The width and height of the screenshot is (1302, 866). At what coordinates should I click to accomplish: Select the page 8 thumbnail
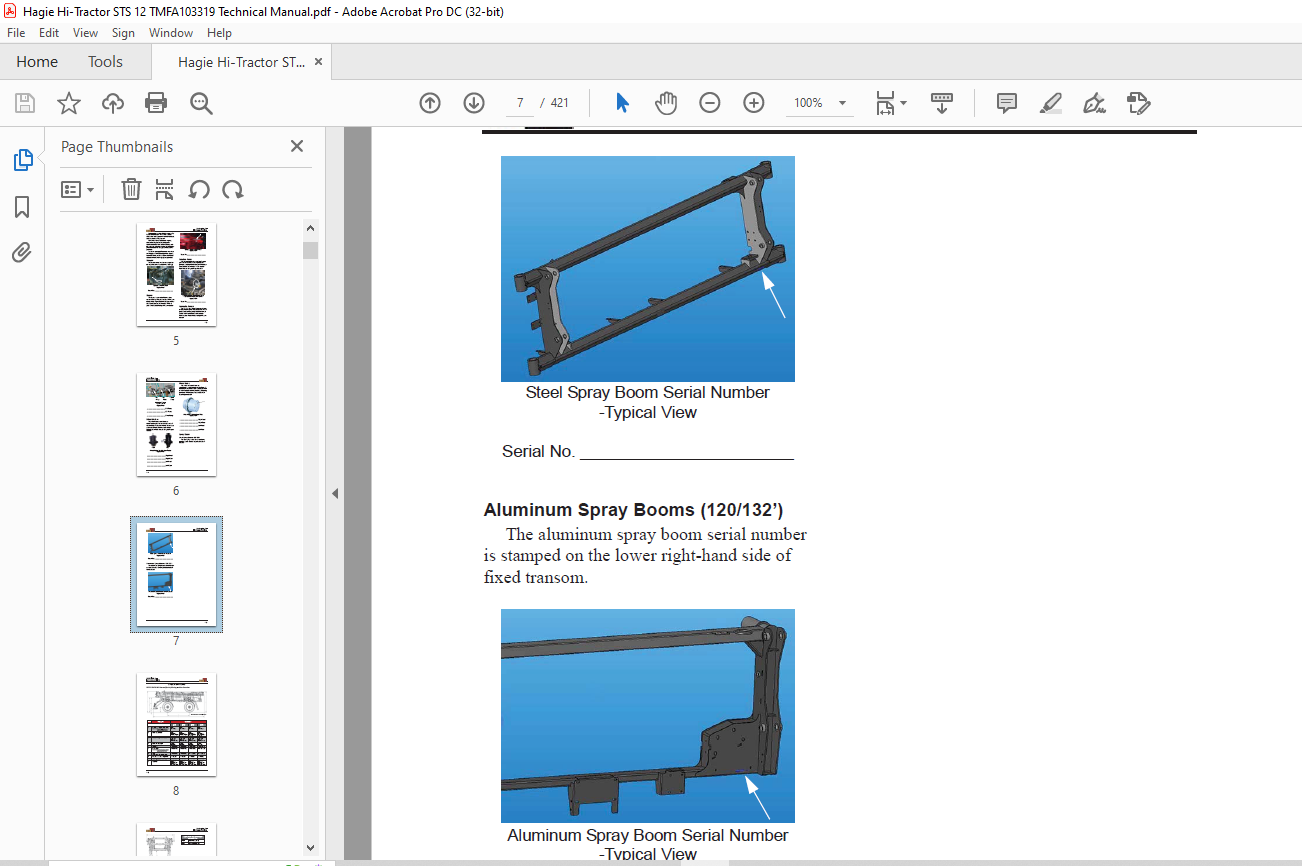(176, 725)
